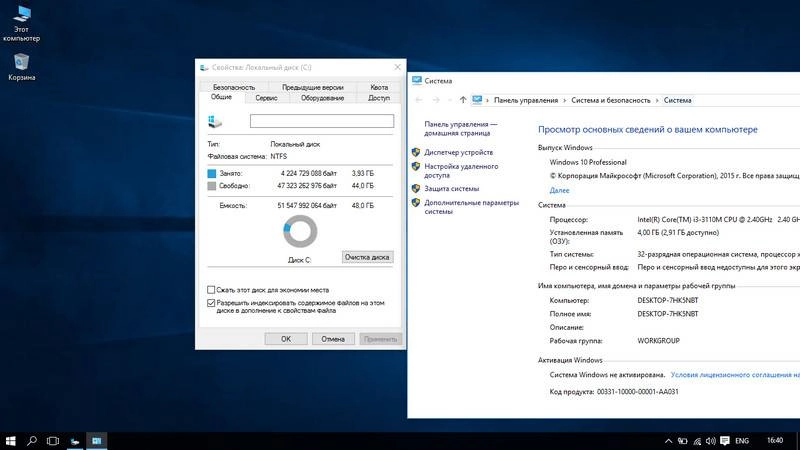The width and height of the screenshot is (800, 450).
Task: Open Настройка удаленного доступа link
Action: click(461, 170)
